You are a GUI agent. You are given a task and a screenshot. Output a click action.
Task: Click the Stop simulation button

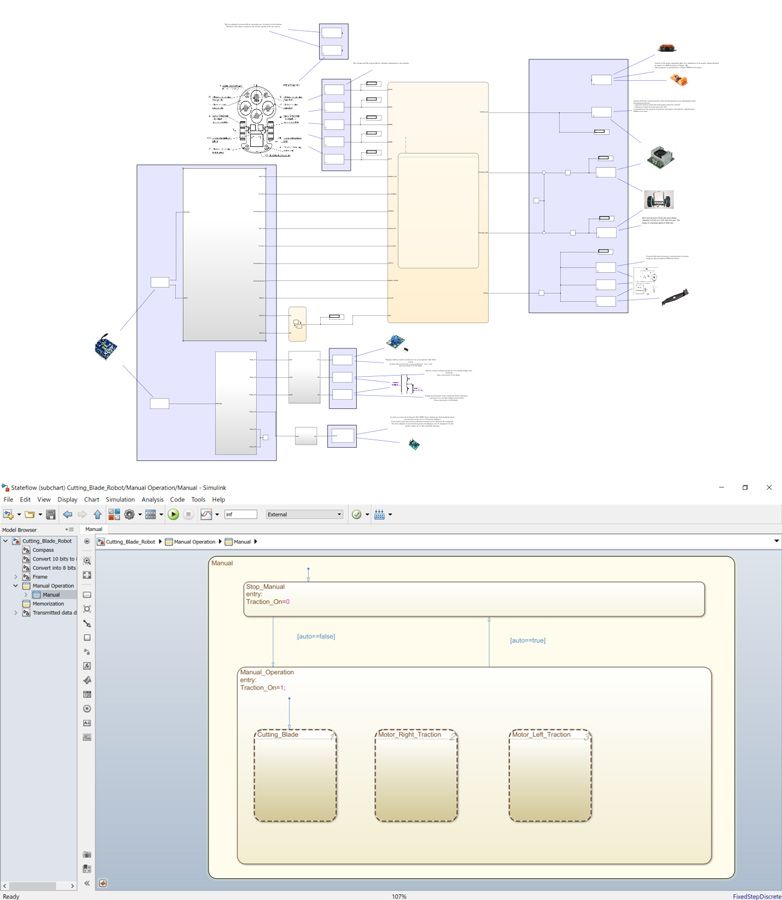tap(188, 514)
